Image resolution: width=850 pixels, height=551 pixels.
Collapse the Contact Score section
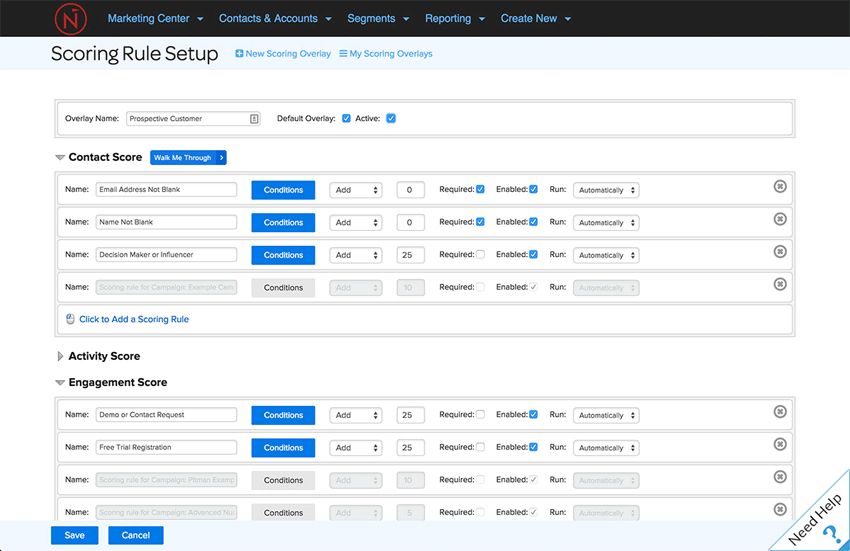coord(61,158)
